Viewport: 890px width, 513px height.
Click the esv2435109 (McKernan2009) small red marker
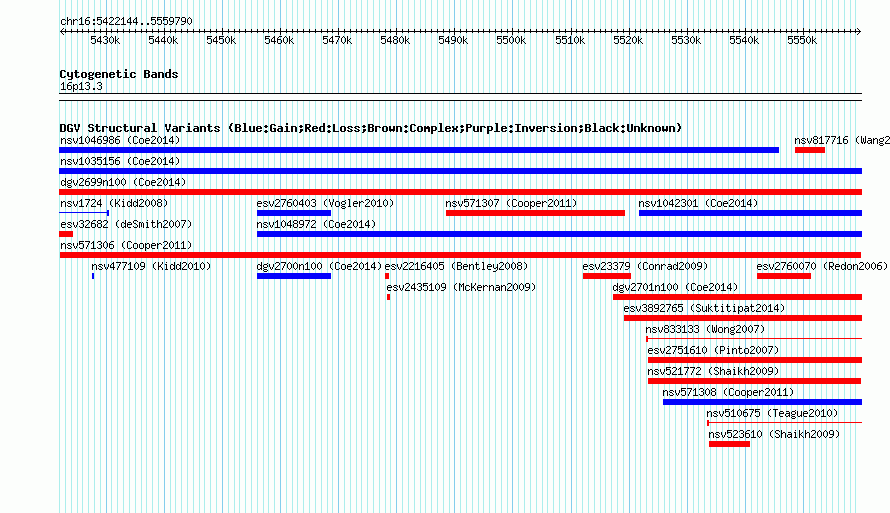(388, 297)
